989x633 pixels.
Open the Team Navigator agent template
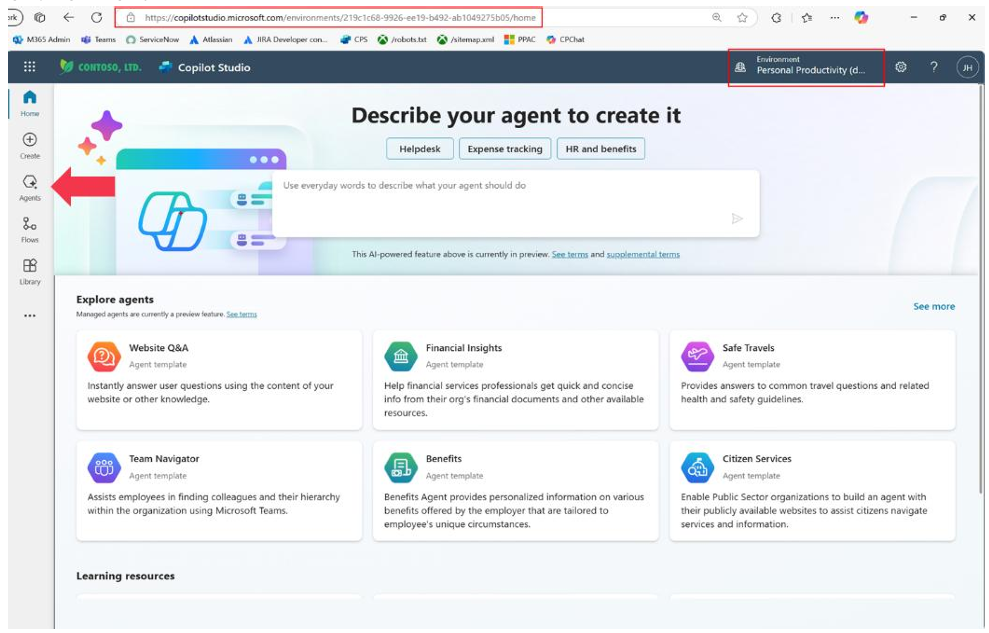pos(219,491)
